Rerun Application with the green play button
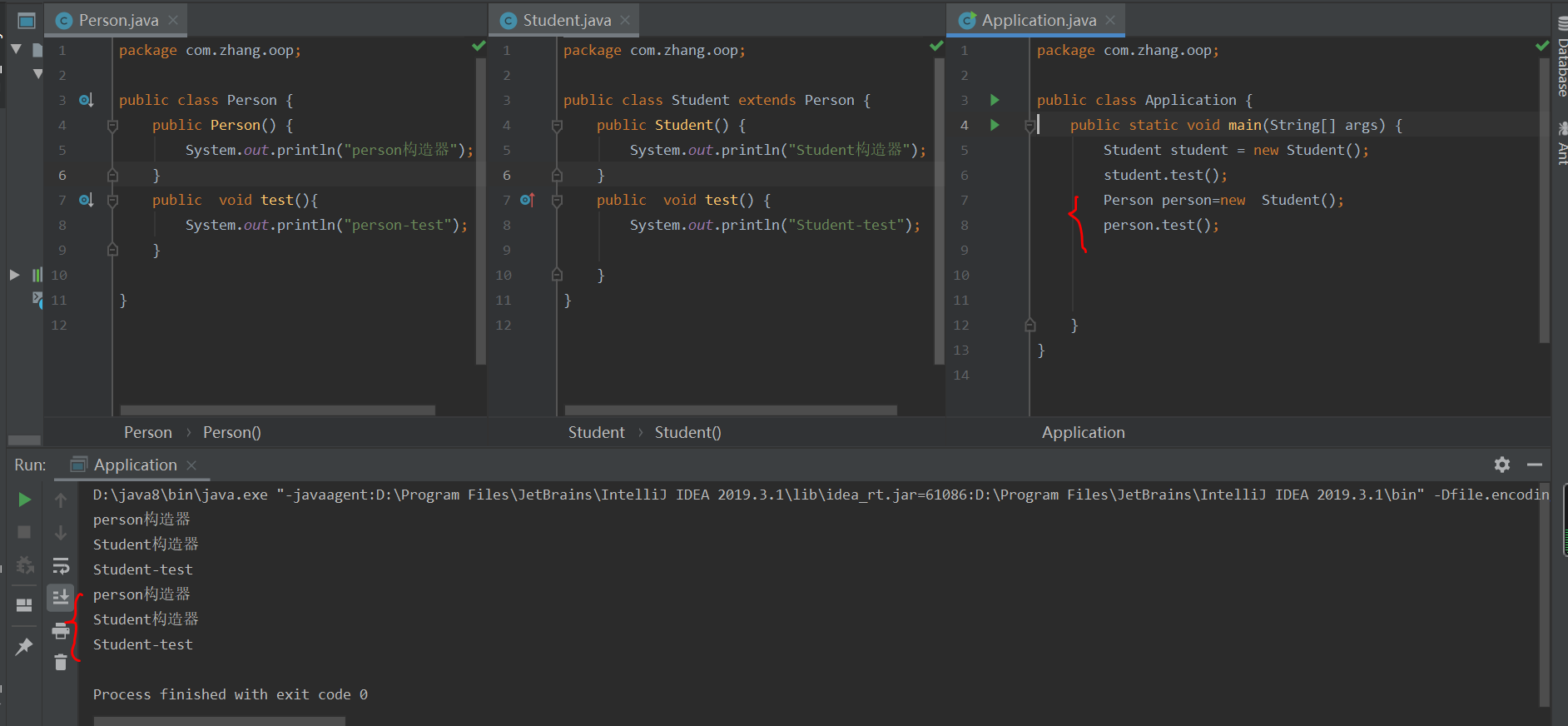 click(25, 500)
